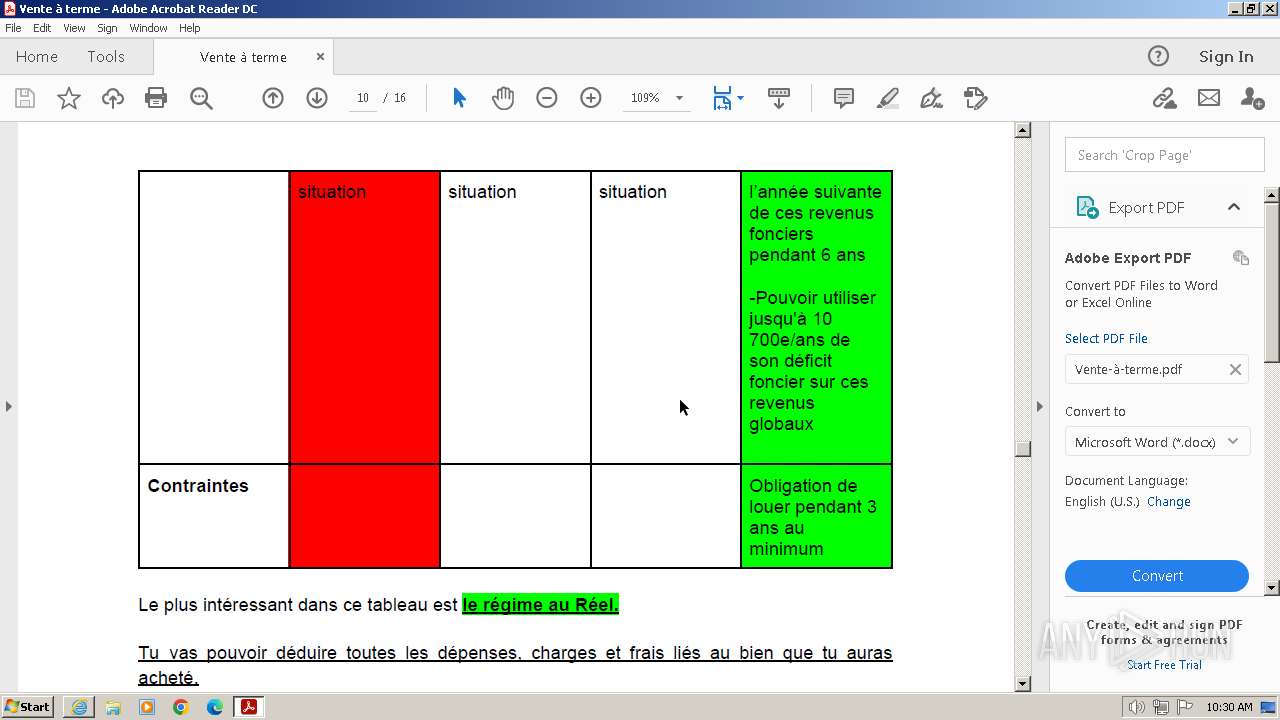Image resolution: width=1280 pixels, height=720 pixels.
Task: Click the Save file icon
Action: click(x=25, y=98)
